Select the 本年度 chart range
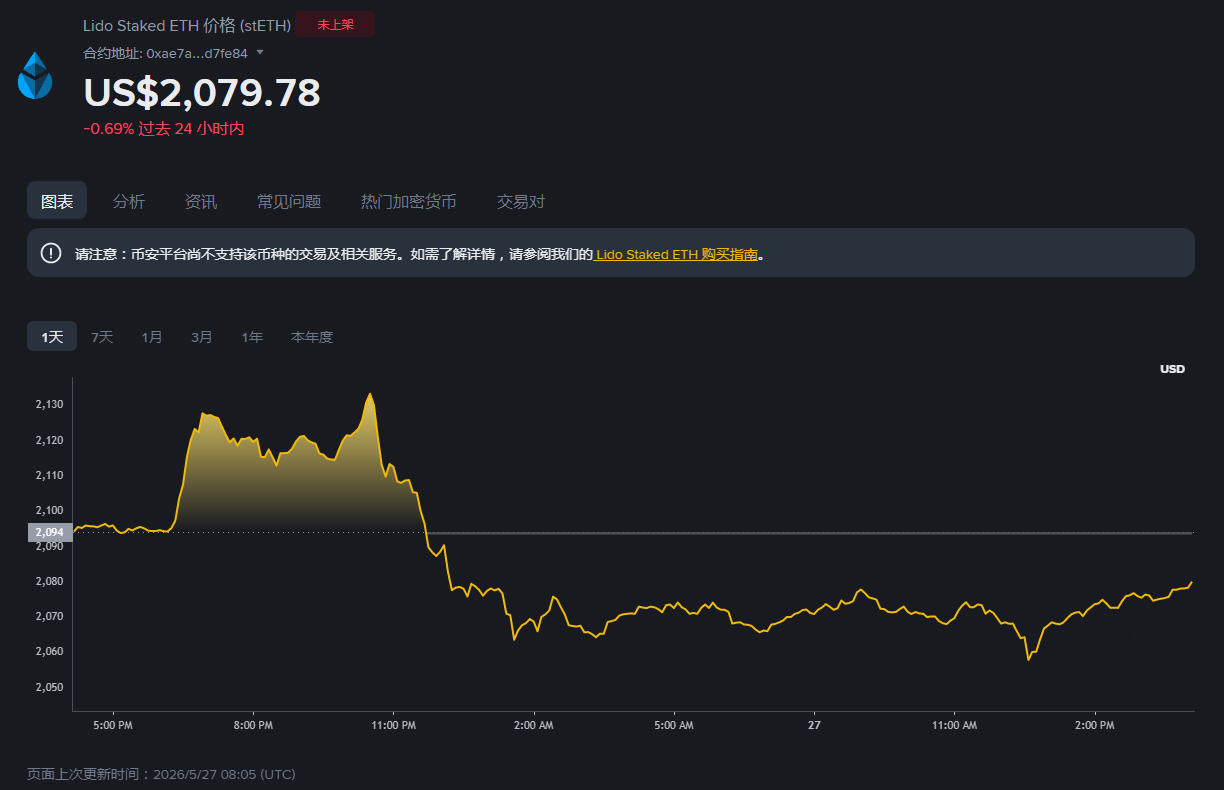1224x790 pixels. coord(312,337)
